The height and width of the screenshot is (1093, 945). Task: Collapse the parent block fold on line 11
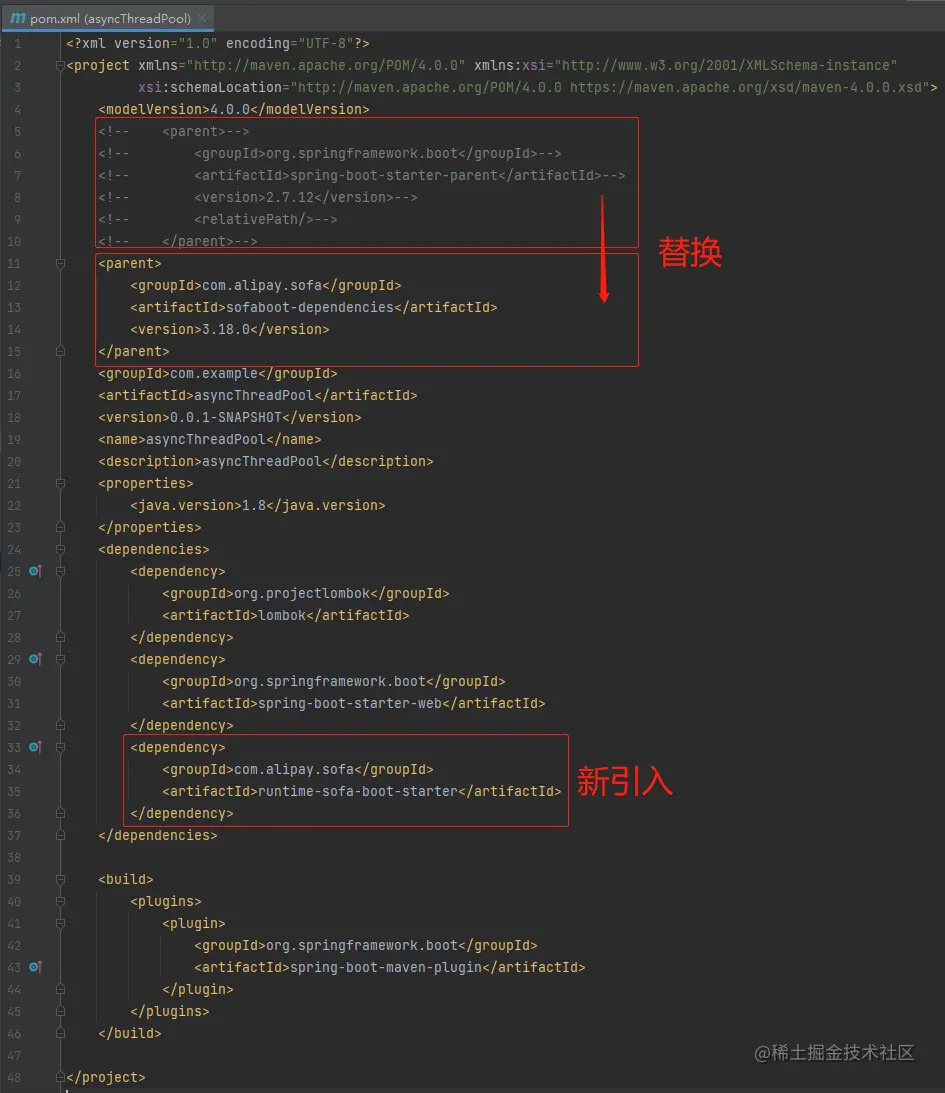pos(61,263)
